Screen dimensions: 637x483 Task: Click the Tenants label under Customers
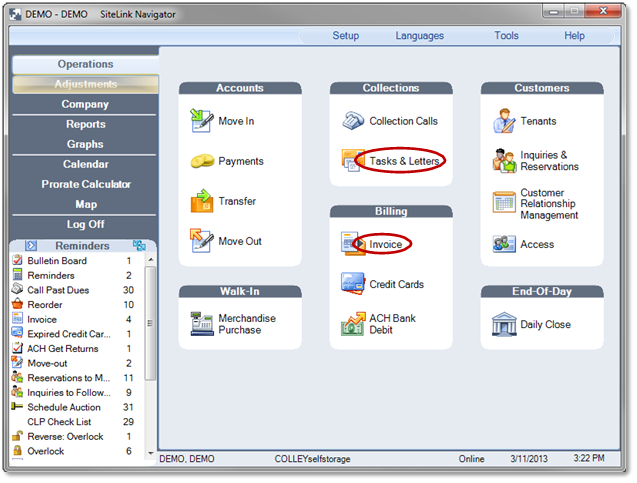pyautogui.click(x=538, y=121)
